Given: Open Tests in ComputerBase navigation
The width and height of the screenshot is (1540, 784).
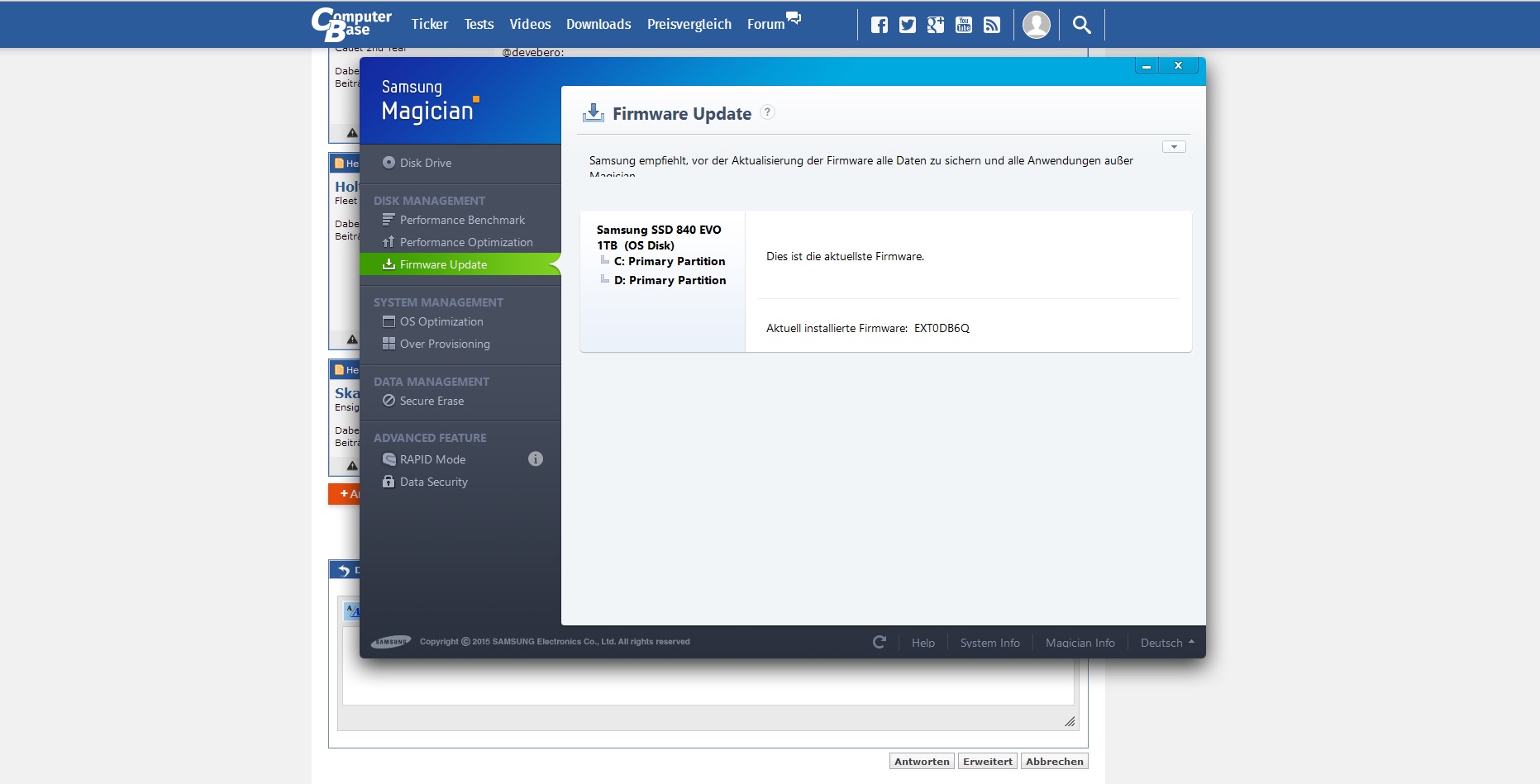Looking at the screenshot, I should pos(479,24).
